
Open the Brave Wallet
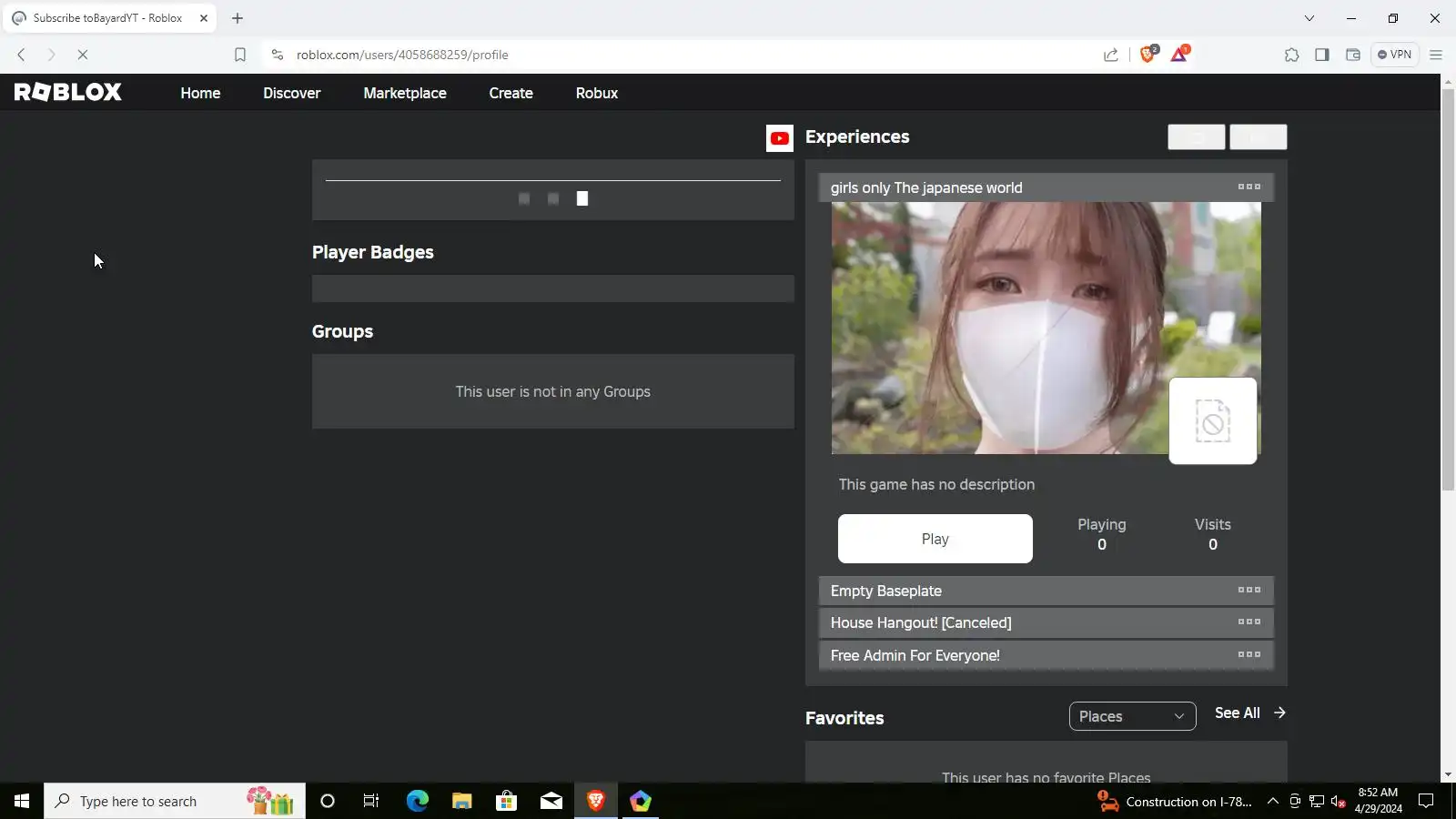(1353, 55)
